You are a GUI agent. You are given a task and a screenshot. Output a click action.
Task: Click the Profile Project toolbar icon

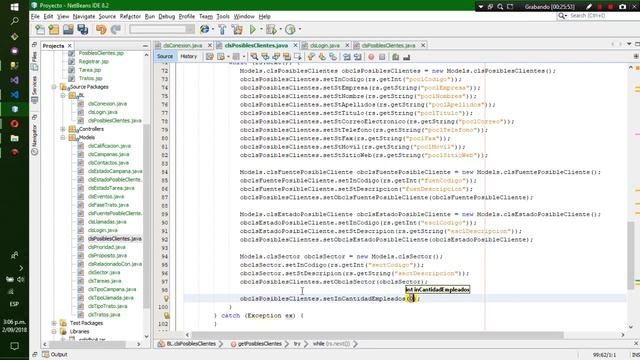click(290, 29)
